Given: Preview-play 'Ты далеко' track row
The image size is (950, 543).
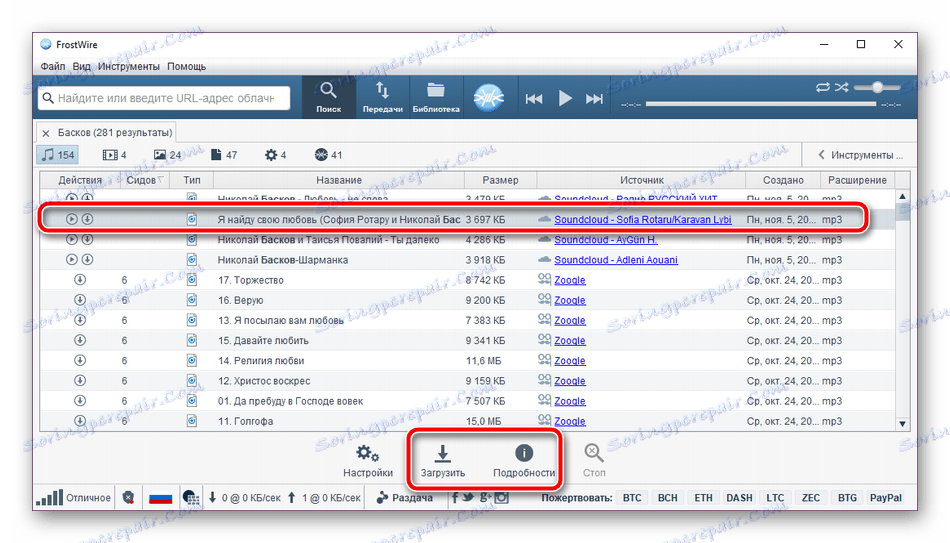Looking at the screenshot, I should (x=71, y=239).
